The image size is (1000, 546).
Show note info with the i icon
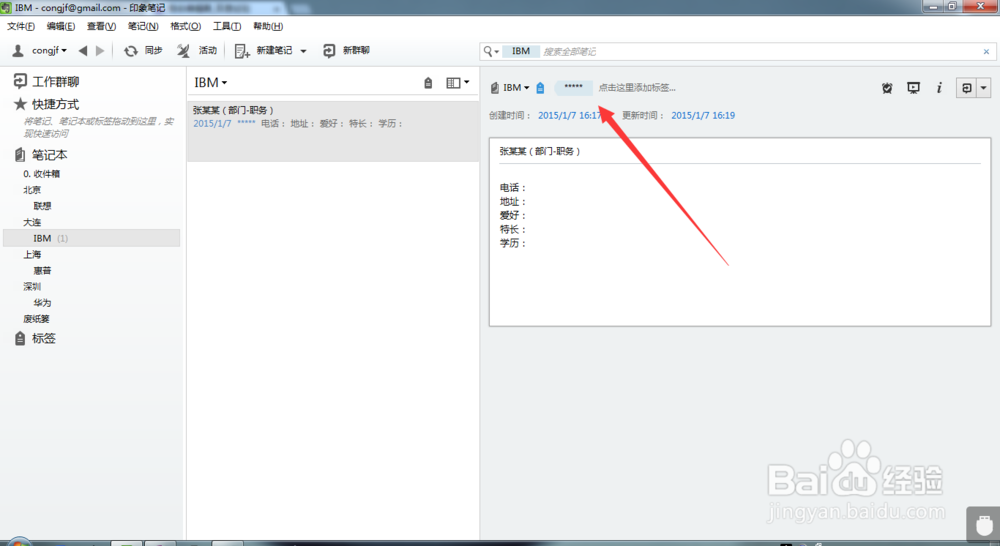pyautogui.click(x=939, y=88)
